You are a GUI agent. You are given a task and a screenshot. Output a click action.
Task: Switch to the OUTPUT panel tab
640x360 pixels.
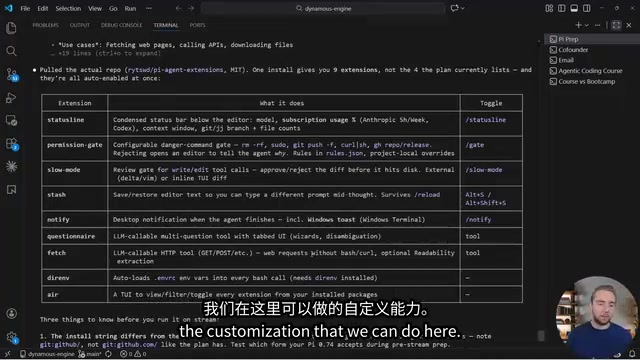80,25
